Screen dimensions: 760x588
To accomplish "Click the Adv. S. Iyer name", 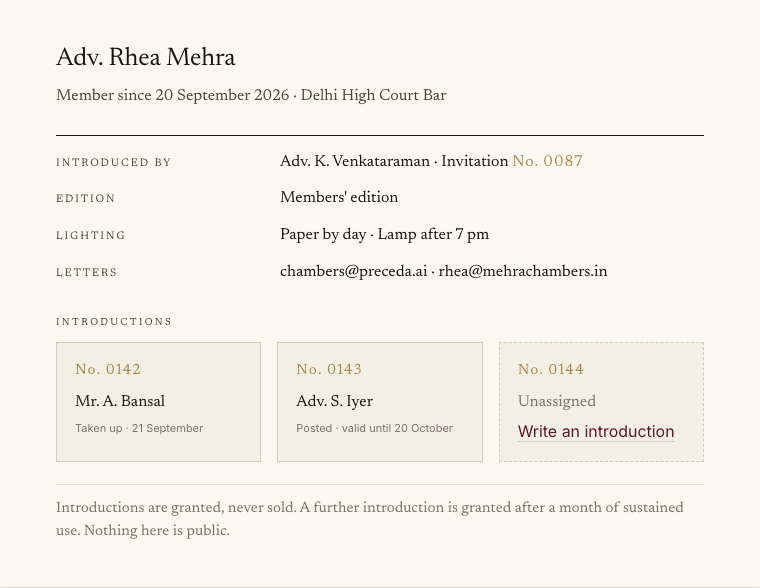I will point(334,401).
